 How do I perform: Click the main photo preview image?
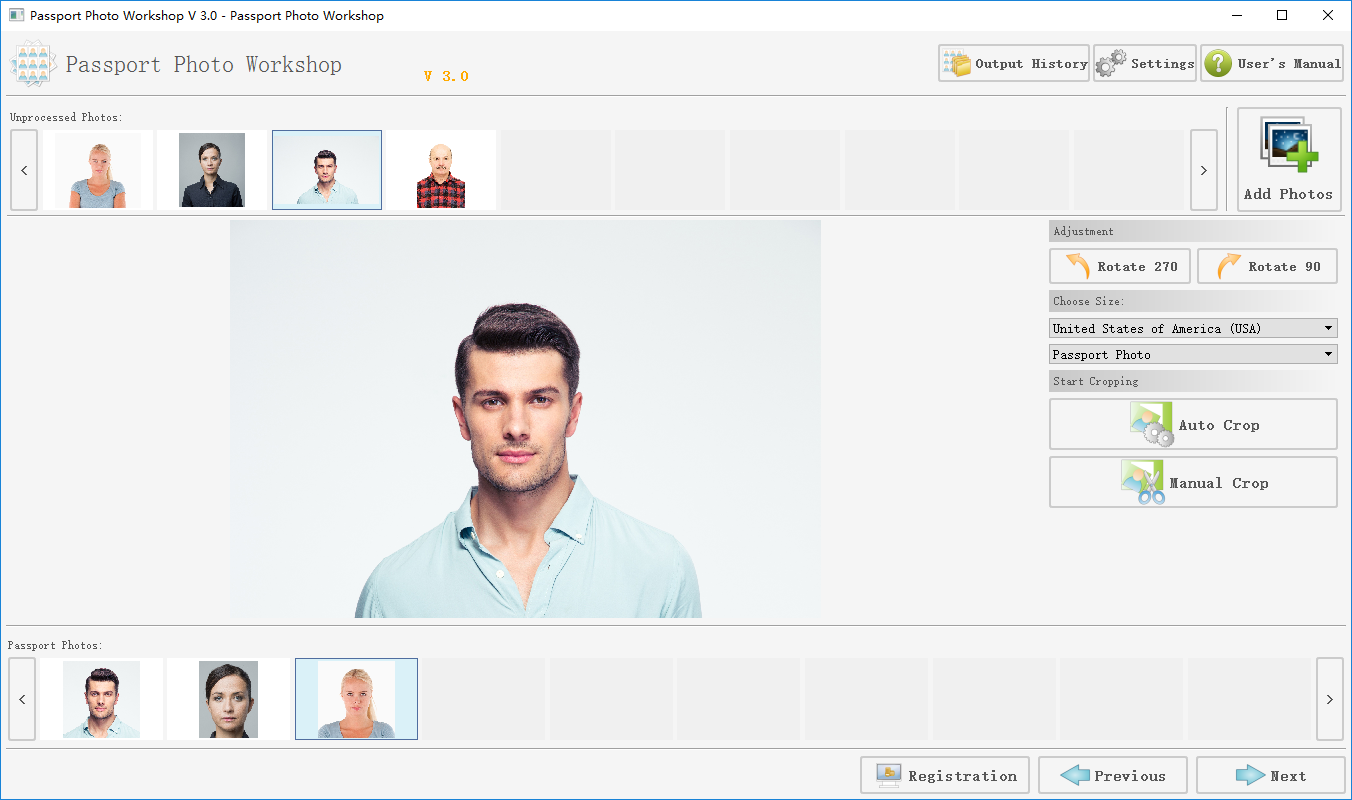pos(525,419)
